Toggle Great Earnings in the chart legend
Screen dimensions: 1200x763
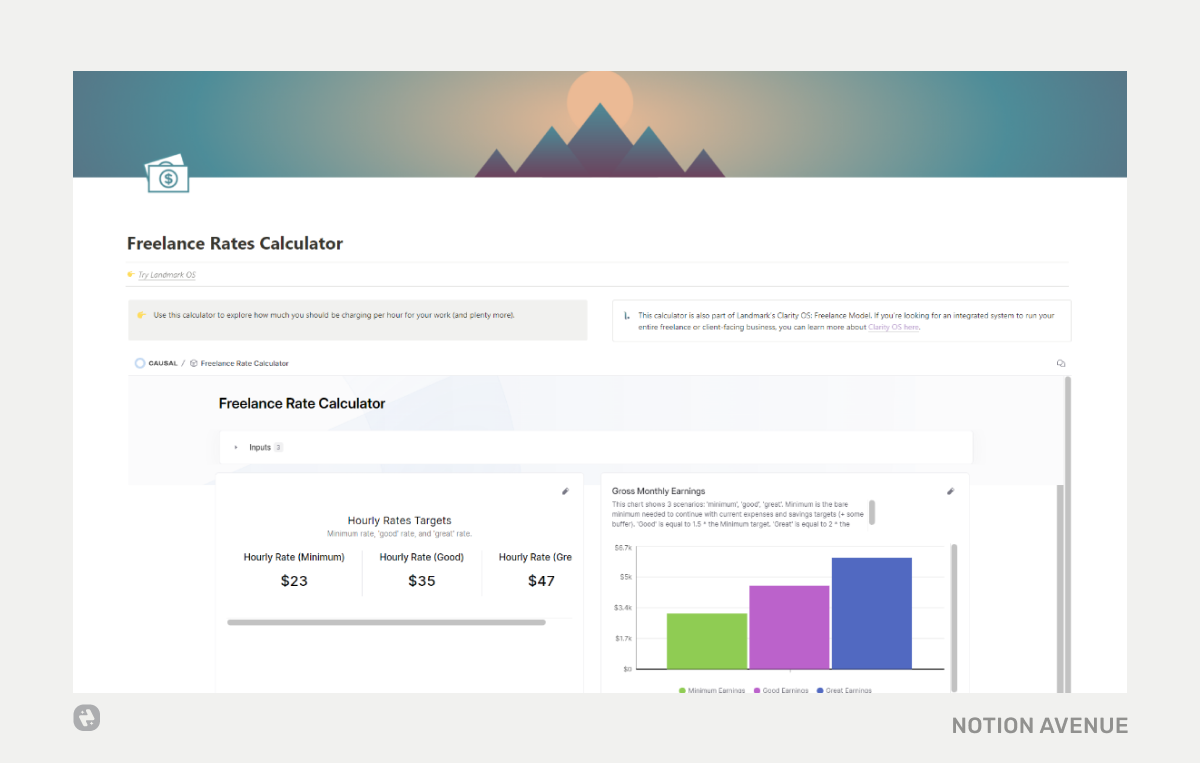pos(843,689)
